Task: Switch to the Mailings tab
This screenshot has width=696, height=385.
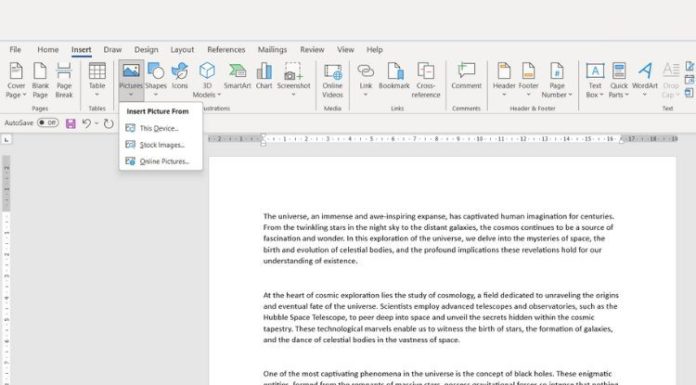Action: tap(272, 50)
